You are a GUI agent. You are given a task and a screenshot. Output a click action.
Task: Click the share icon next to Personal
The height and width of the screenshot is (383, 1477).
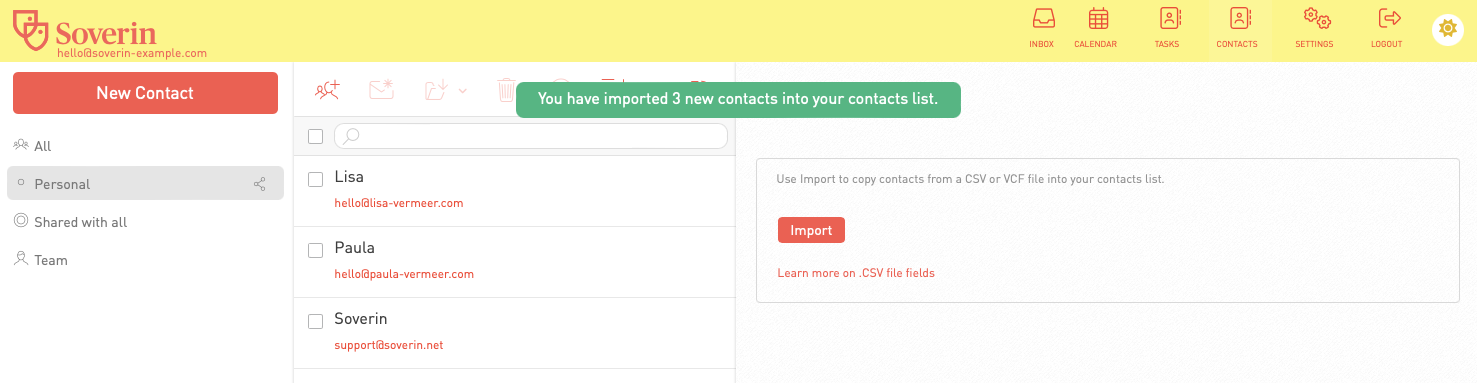(x=260, y=184)
